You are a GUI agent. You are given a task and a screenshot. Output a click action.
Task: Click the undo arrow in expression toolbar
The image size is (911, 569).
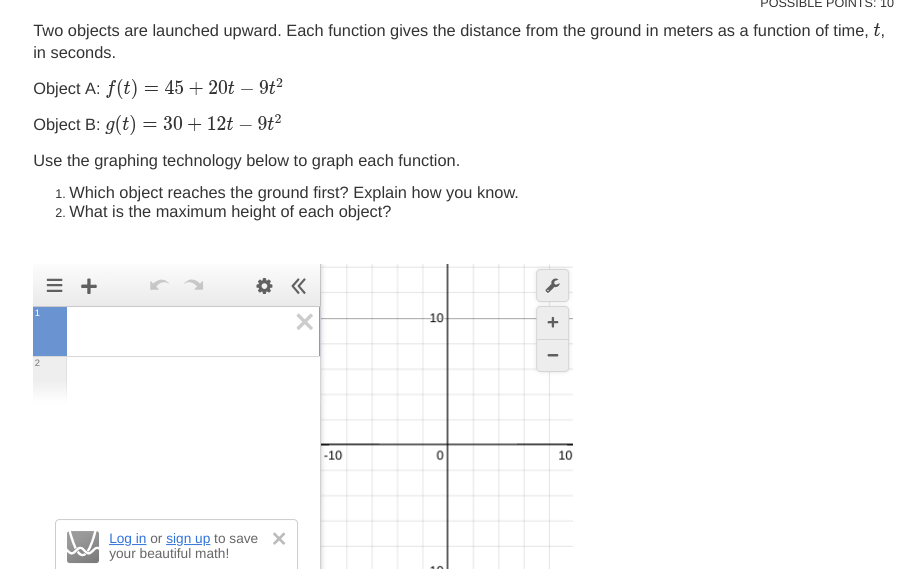159,285
